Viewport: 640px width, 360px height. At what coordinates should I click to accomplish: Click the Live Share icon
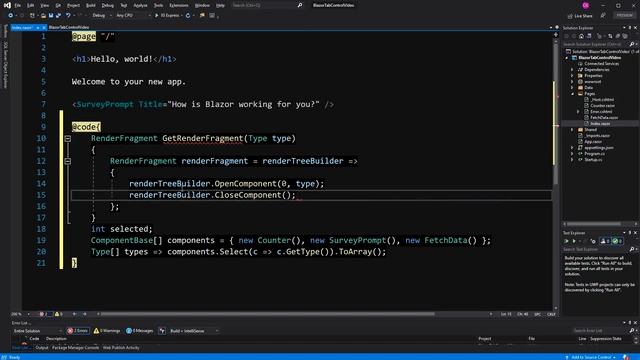570,16
